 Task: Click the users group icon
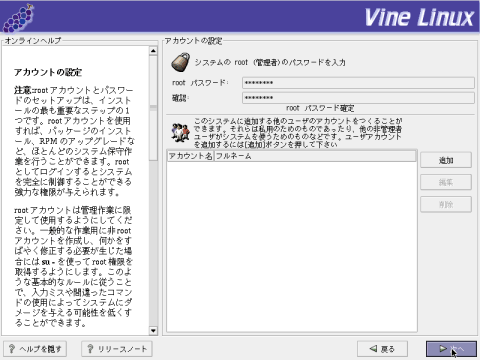(x=180, y=132)
